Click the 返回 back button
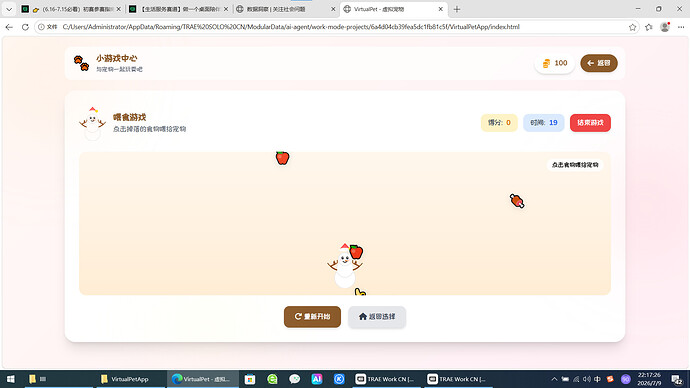690x388 pixels. click(x=598, y=63)
